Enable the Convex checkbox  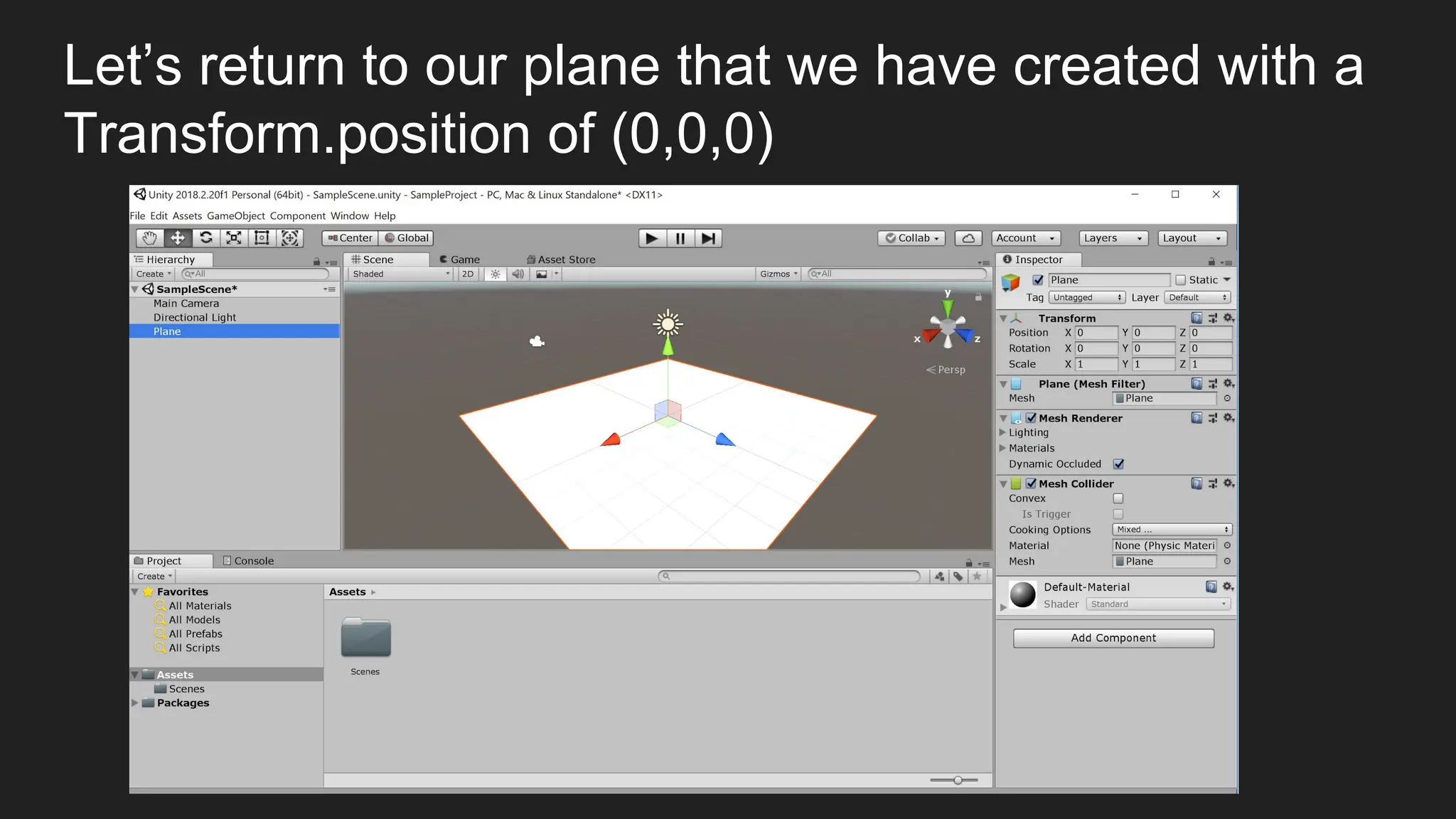[x=1118, y=498]
